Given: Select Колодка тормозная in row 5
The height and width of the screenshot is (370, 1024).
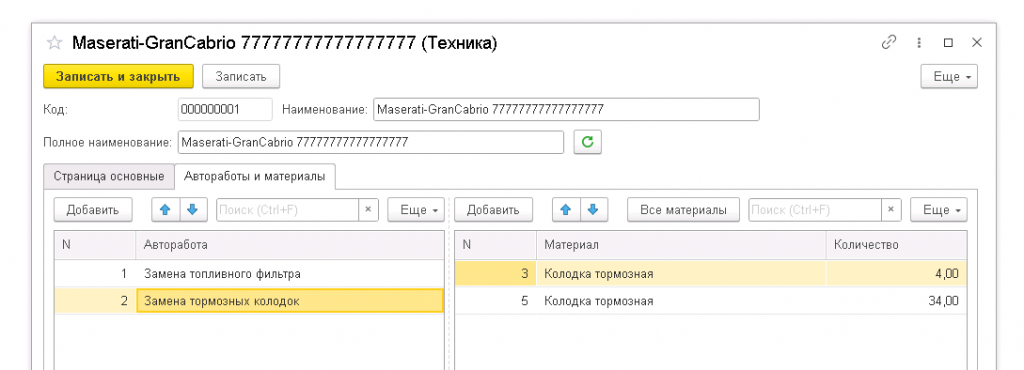Looking at the screenshot, I should pos(681,301).
